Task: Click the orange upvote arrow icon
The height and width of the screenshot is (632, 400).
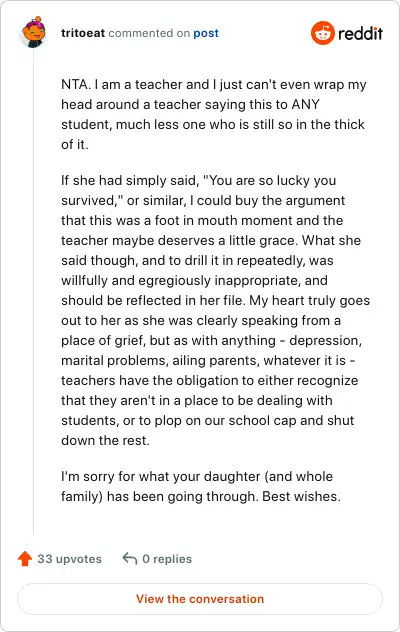Action: [x=25, y=559]
